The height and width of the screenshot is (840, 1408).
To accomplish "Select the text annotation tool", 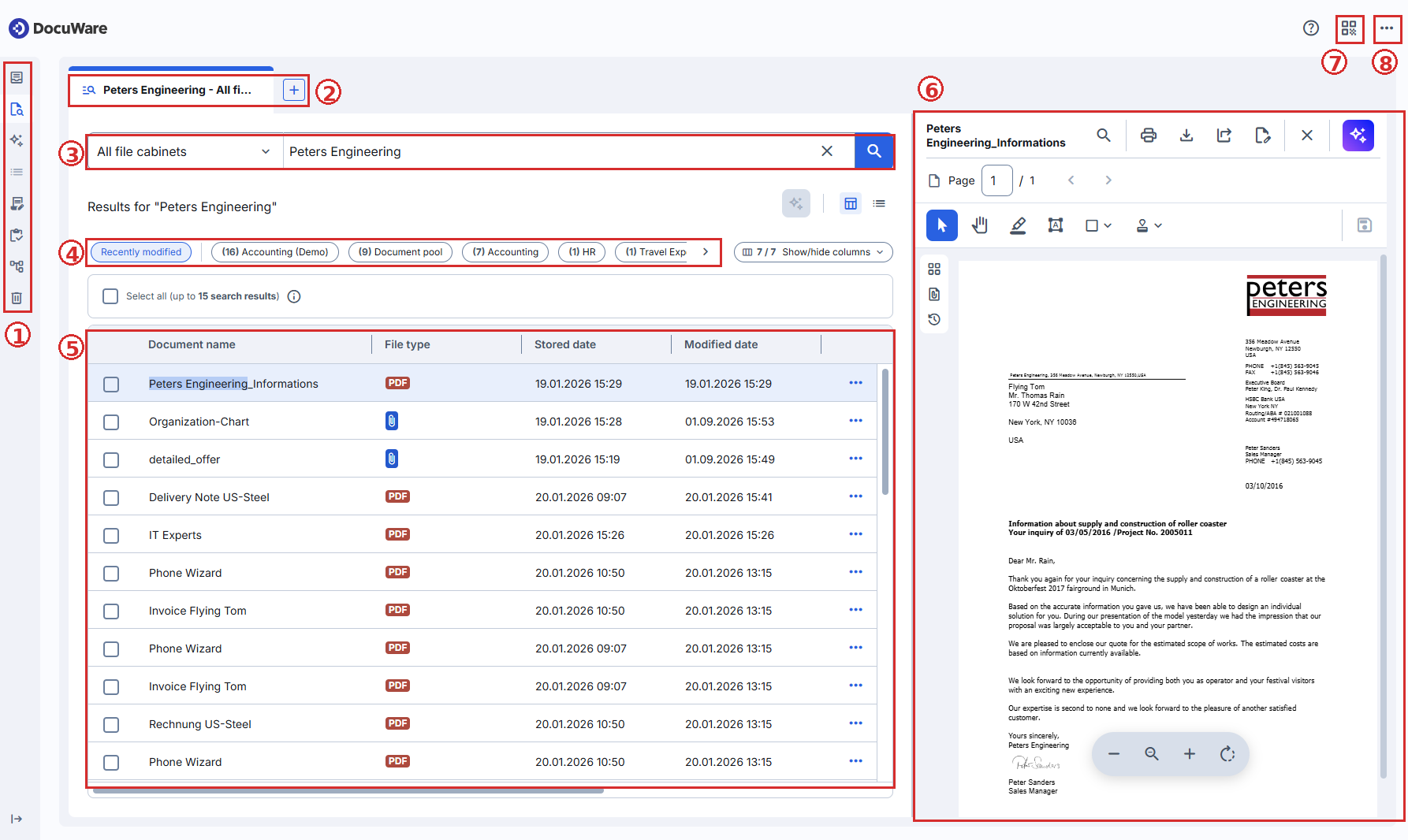I will (x=1056, y=225).
